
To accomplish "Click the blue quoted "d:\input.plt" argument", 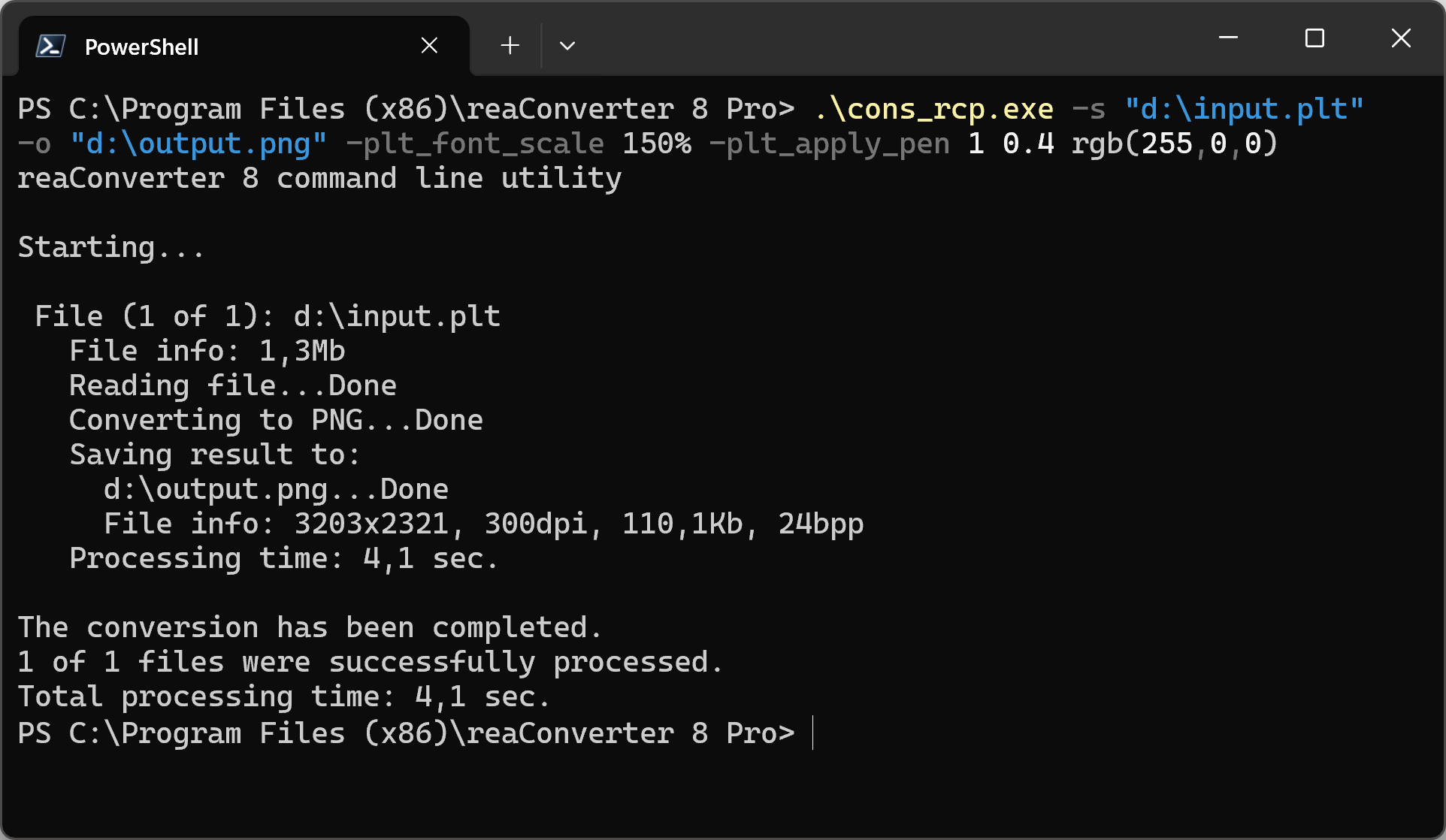I will pos(1244,110).
